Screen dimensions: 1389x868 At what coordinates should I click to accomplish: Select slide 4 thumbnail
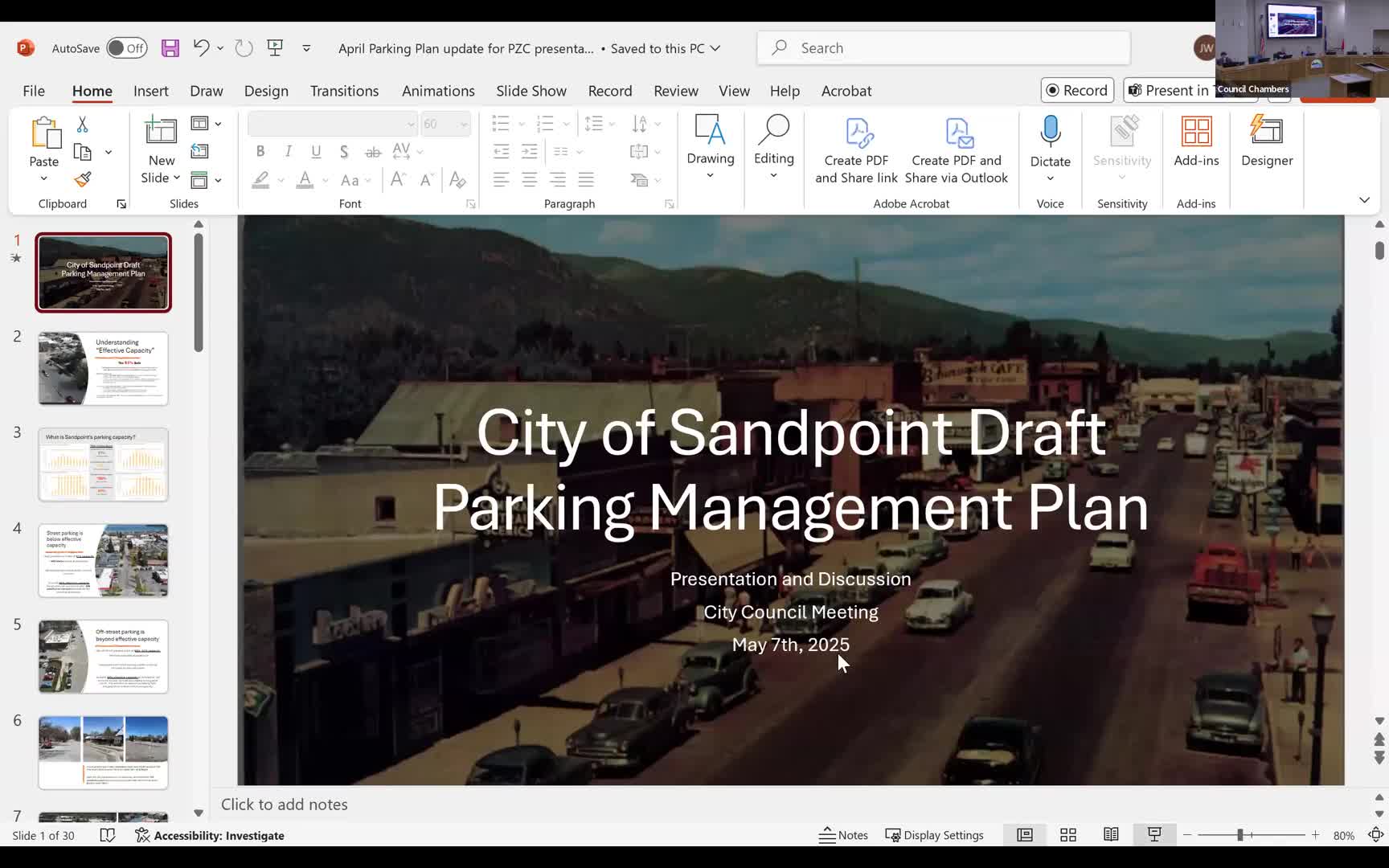pos(103,560)
